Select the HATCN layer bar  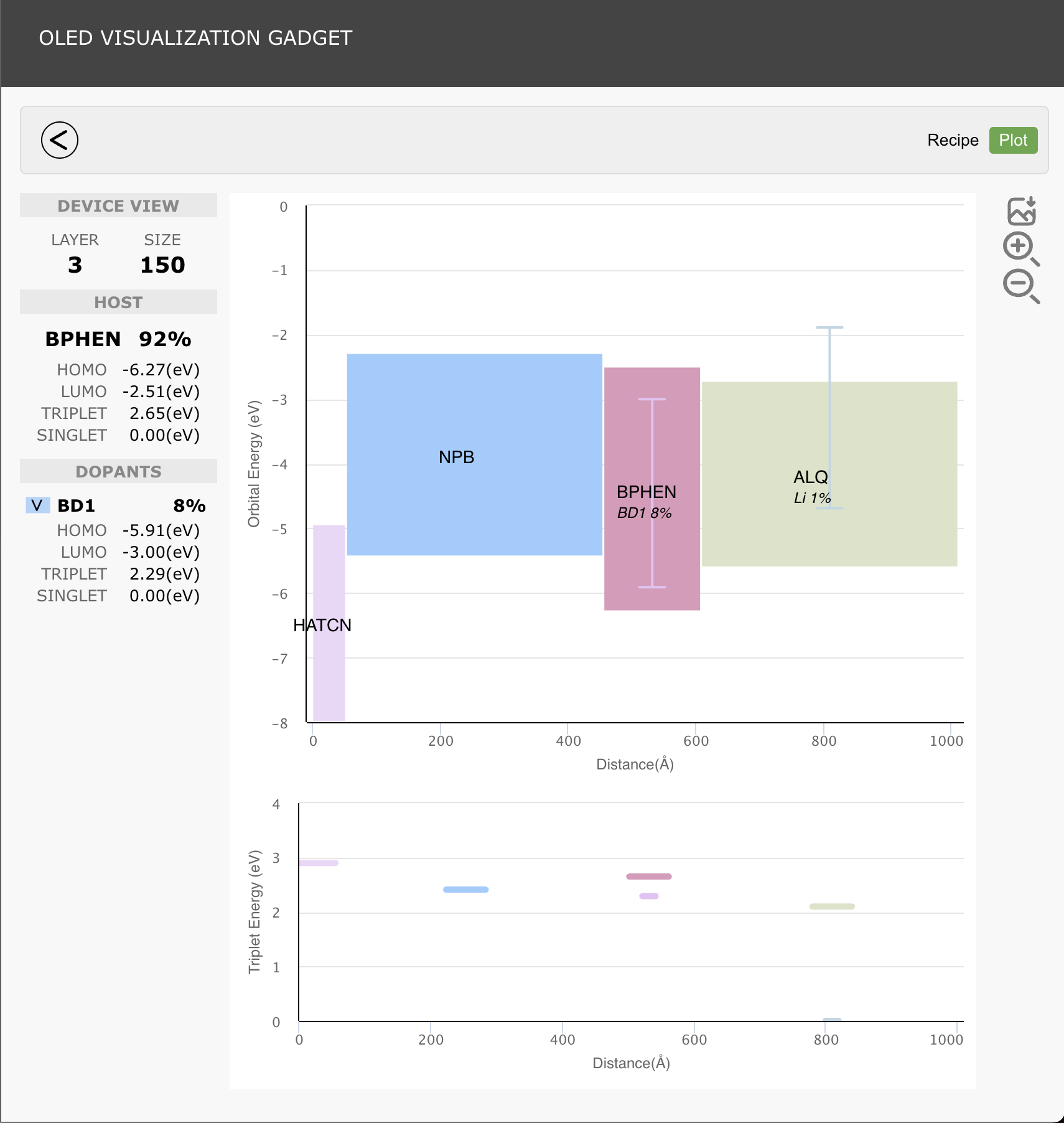329,672
